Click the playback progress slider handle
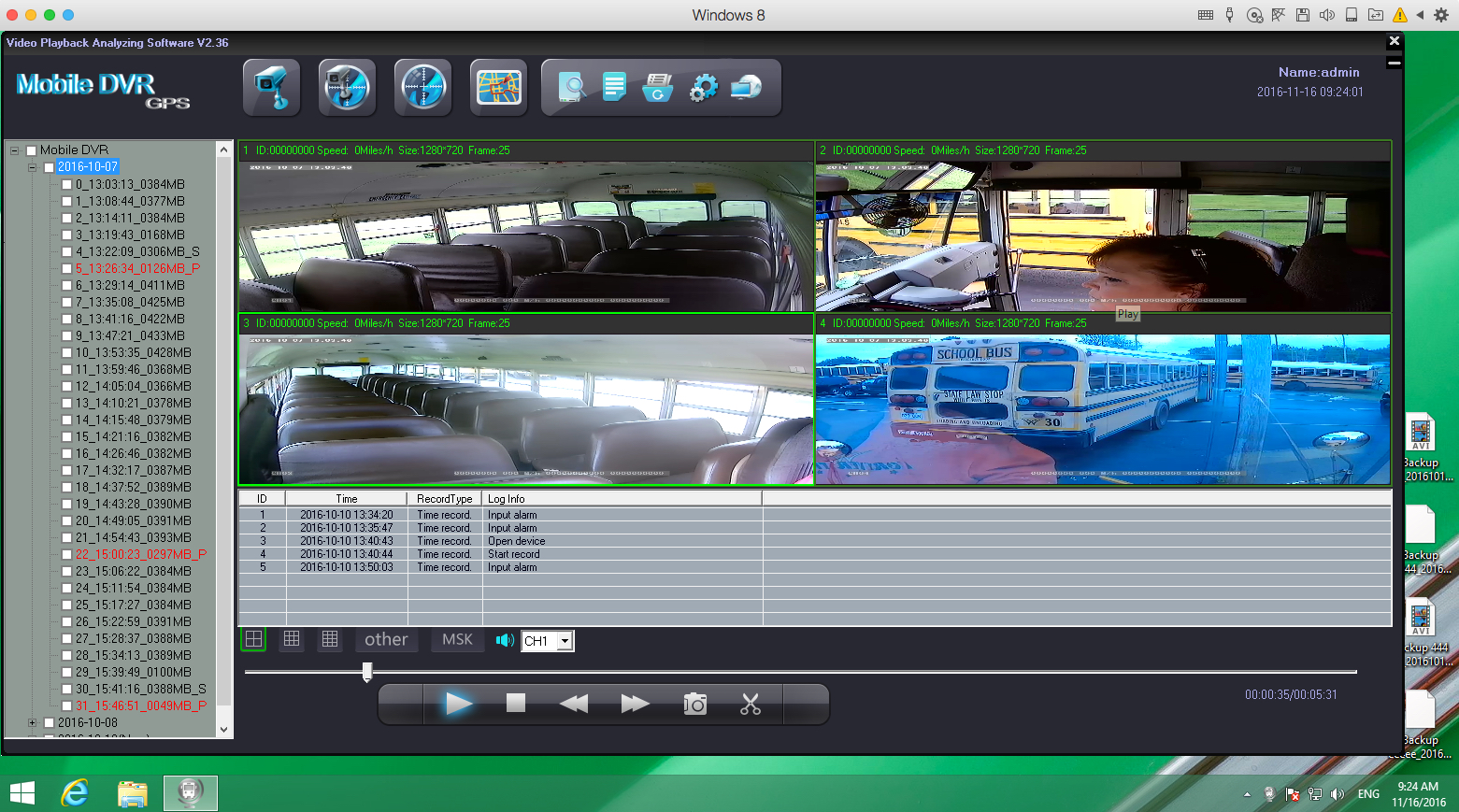The image size is (1459, 812). click(367, 672)
